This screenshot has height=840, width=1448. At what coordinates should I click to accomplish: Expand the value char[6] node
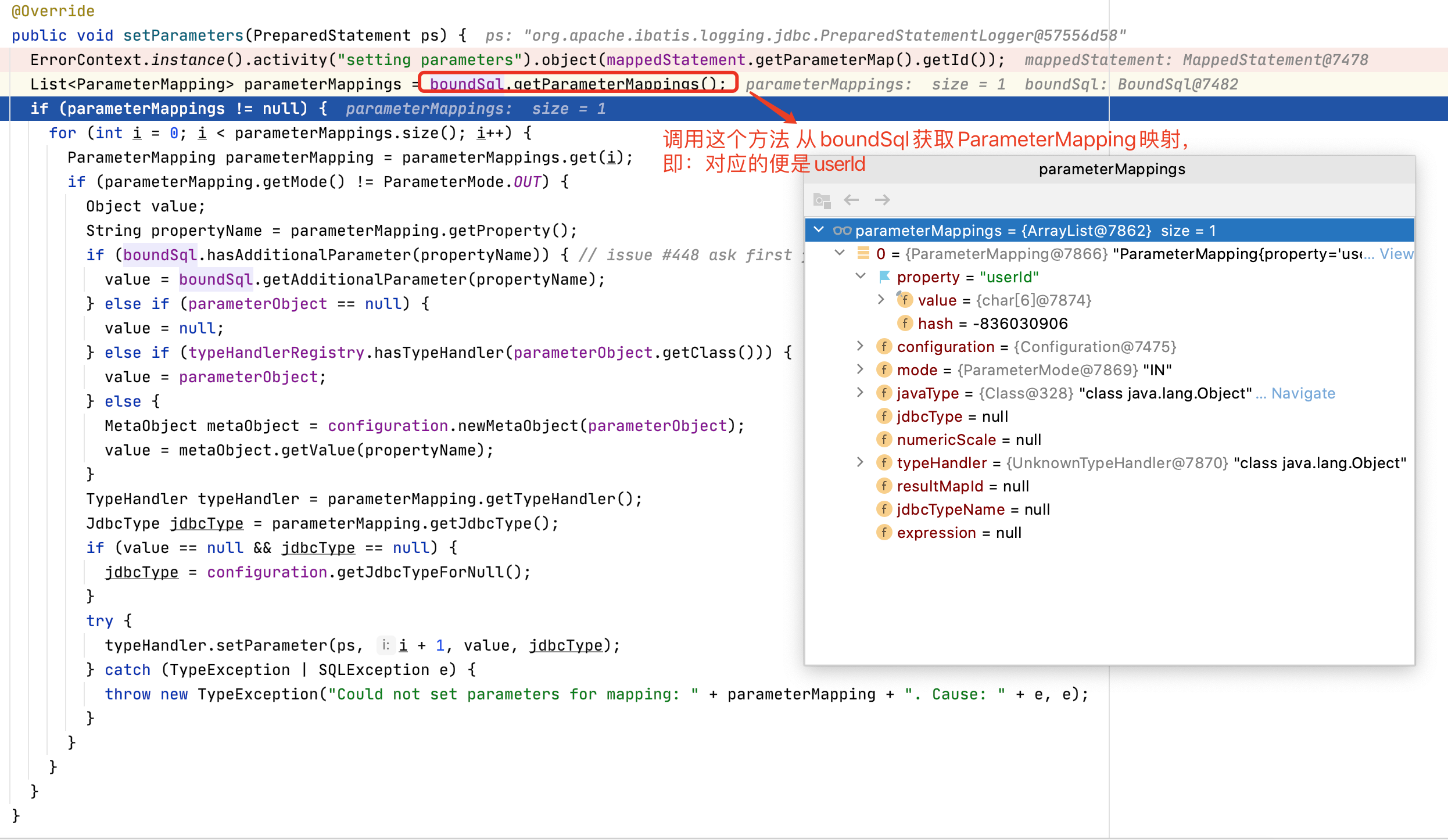(881, 300)
